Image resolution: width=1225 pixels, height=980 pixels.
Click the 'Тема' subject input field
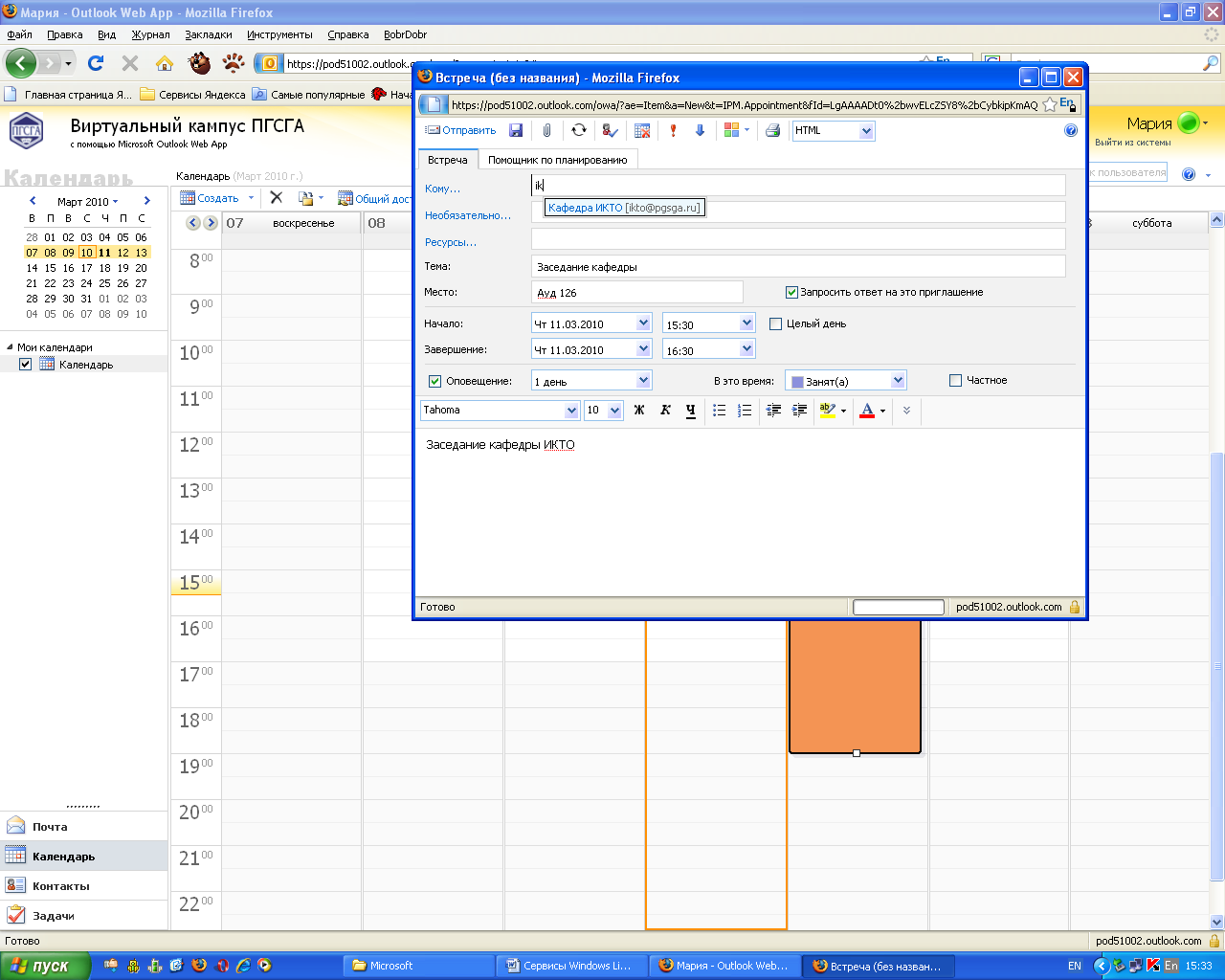798,267
